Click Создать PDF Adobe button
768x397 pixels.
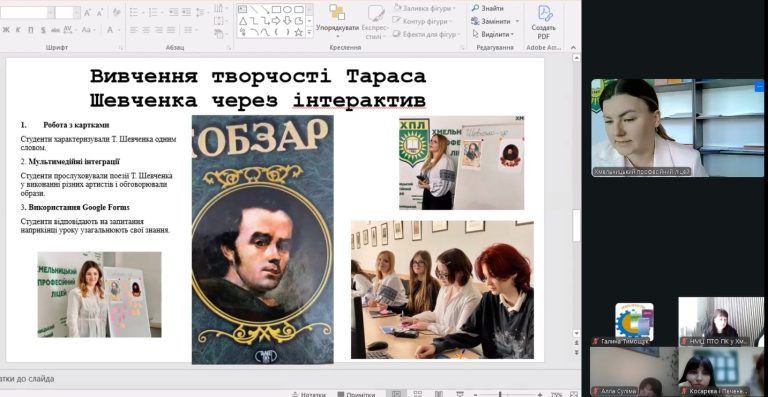pos(544,23)
